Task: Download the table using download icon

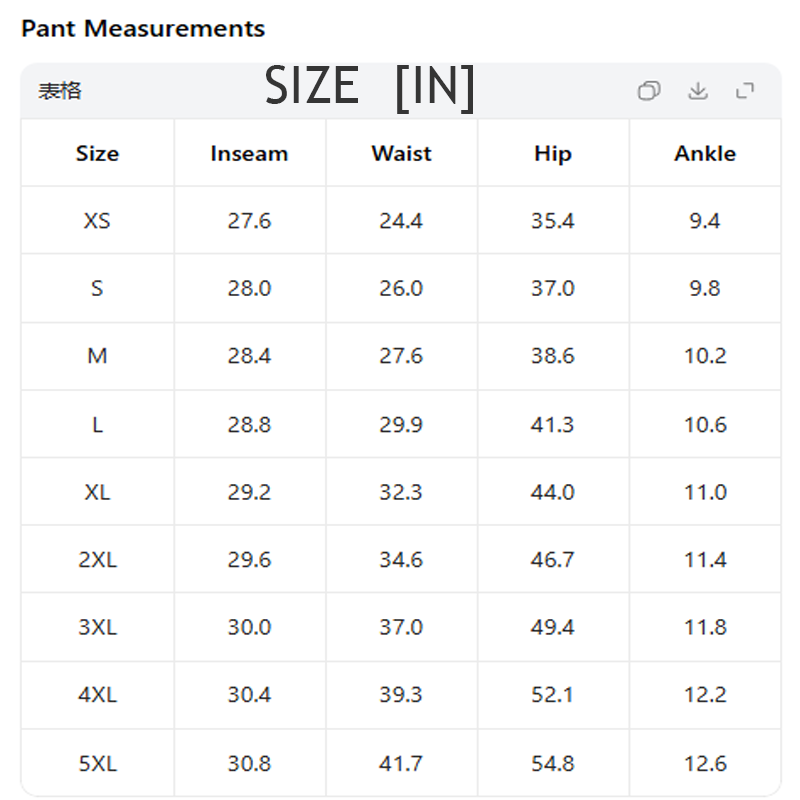Action: click(697, 91)
